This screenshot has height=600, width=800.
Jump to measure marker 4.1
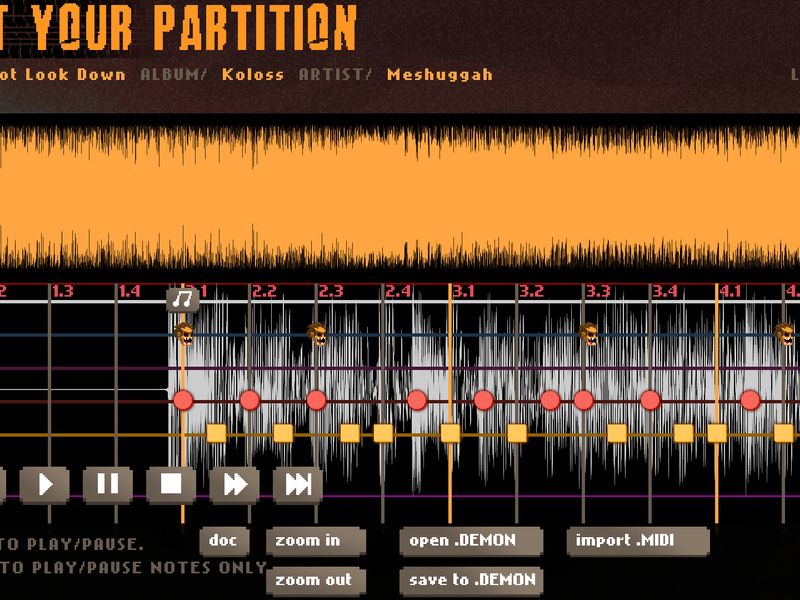[x=731, y=291]
